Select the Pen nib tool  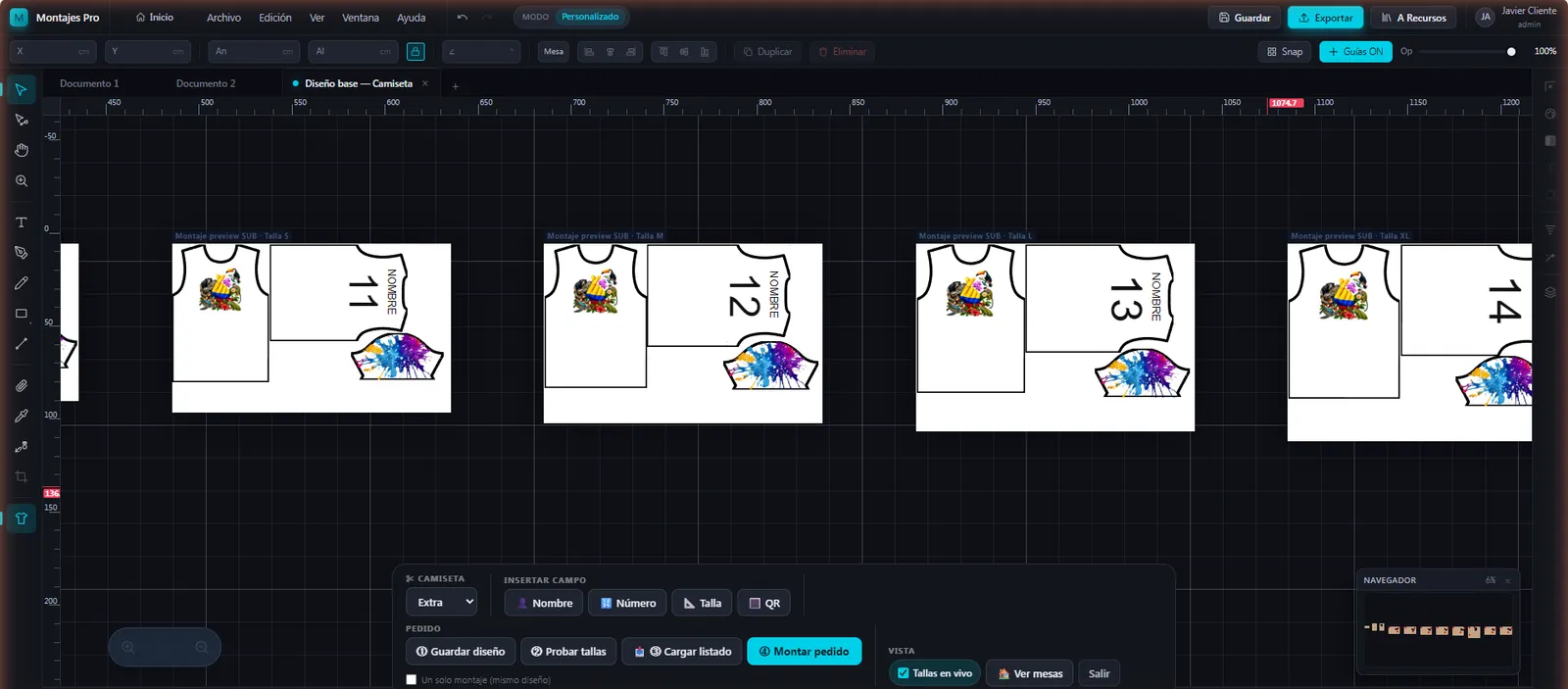click(x=21, y=253)
